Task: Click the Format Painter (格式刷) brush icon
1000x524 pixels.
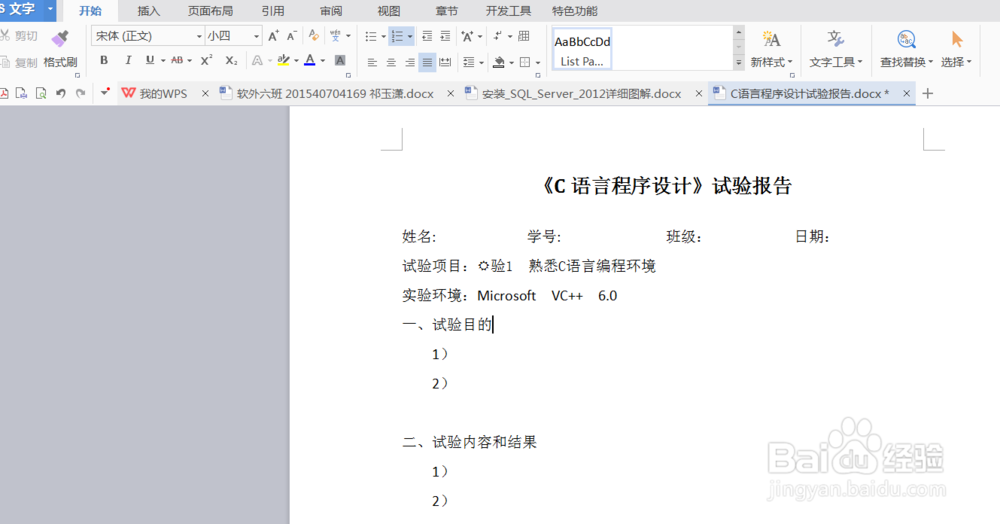Action: (60, 39)
